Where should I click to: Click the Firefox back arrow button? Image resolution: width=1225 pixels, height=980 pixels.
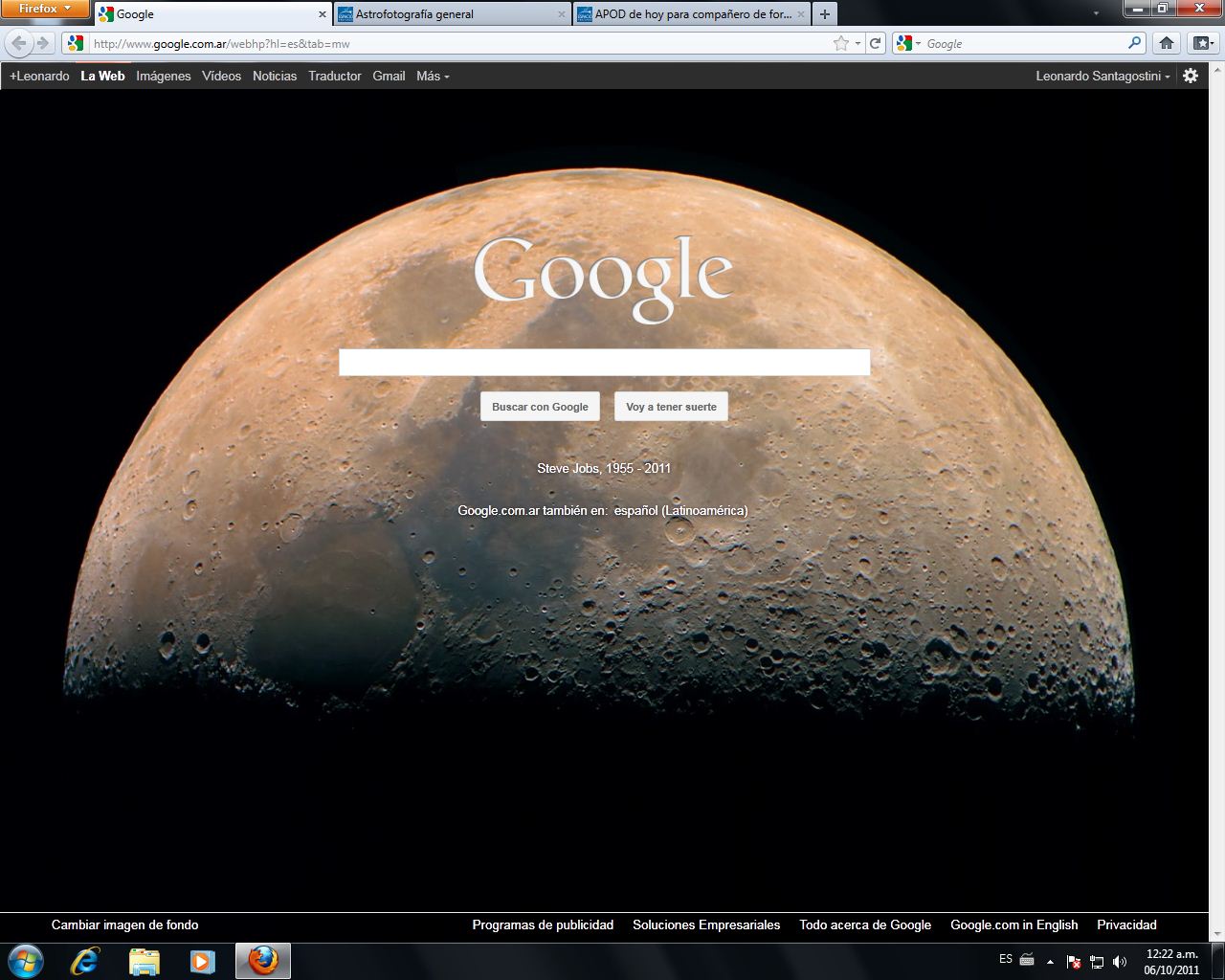click(x=18, y=43)
